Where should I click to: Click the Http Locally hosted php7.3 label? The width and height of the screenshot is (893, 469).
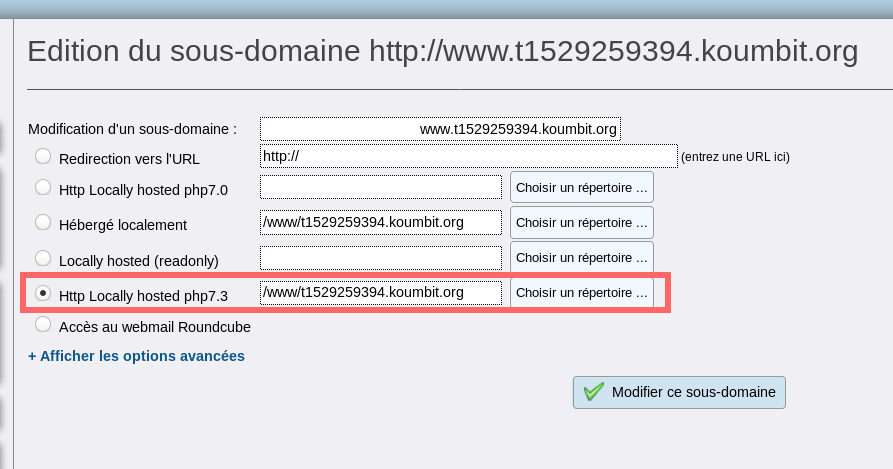(x=144, y=296)
